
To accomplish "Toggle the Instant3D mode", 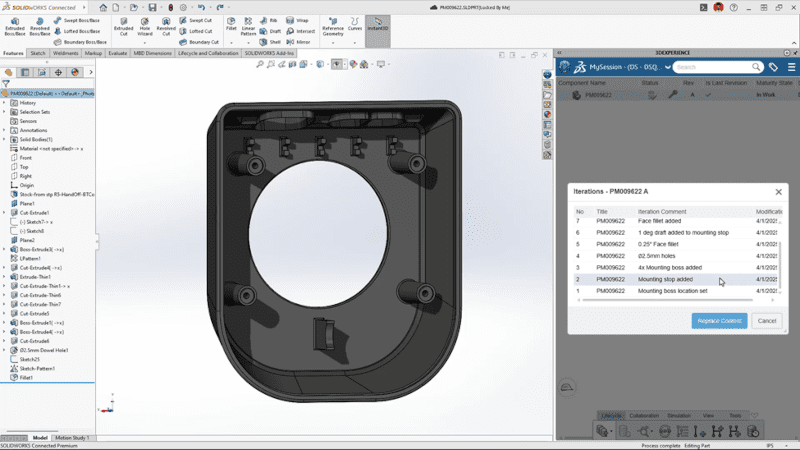I will point(377,26).
